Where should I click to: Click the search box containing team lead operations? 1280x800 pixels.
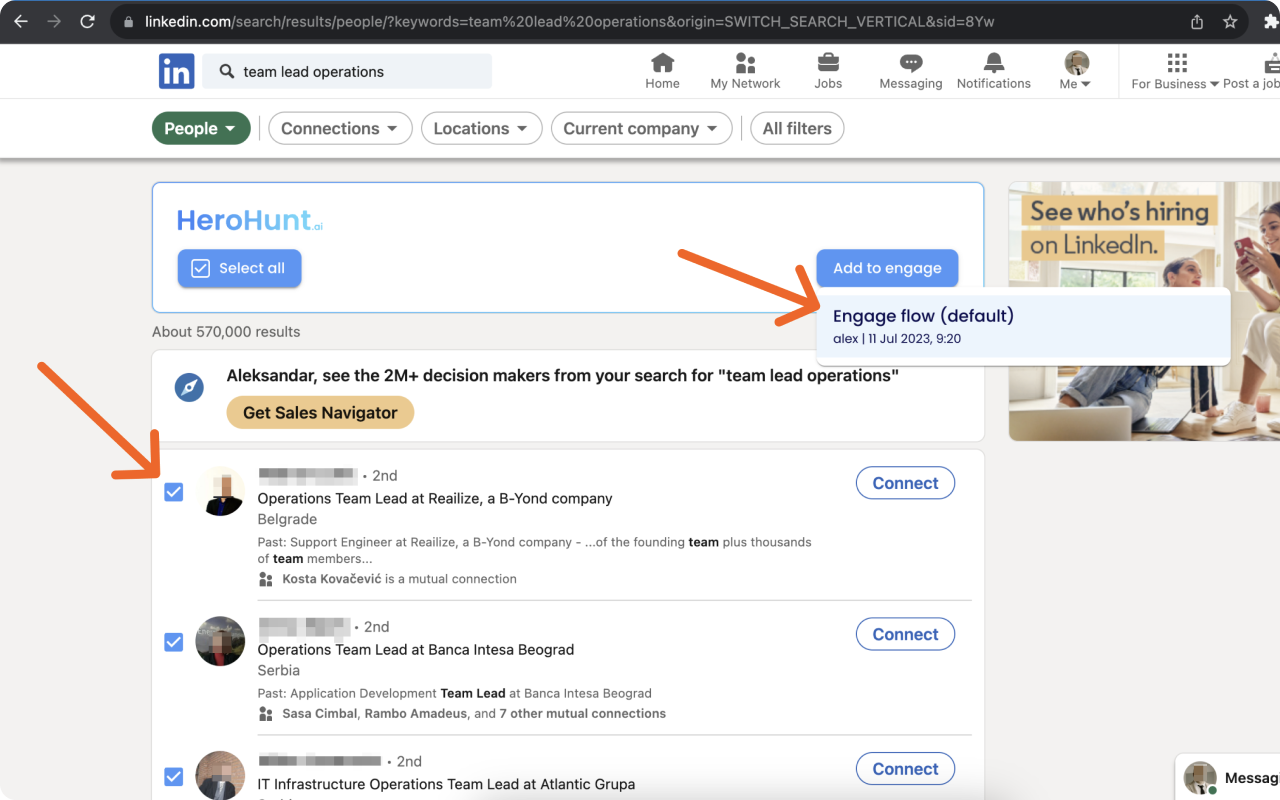point(347,72)
